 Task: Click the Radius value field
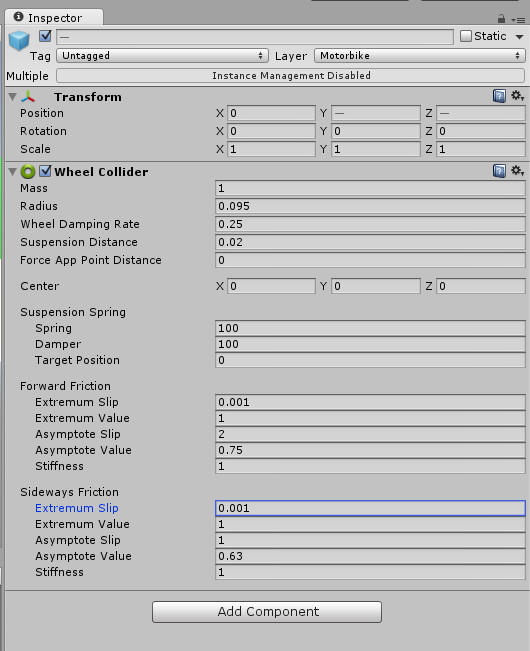click(x=370, y=206)
